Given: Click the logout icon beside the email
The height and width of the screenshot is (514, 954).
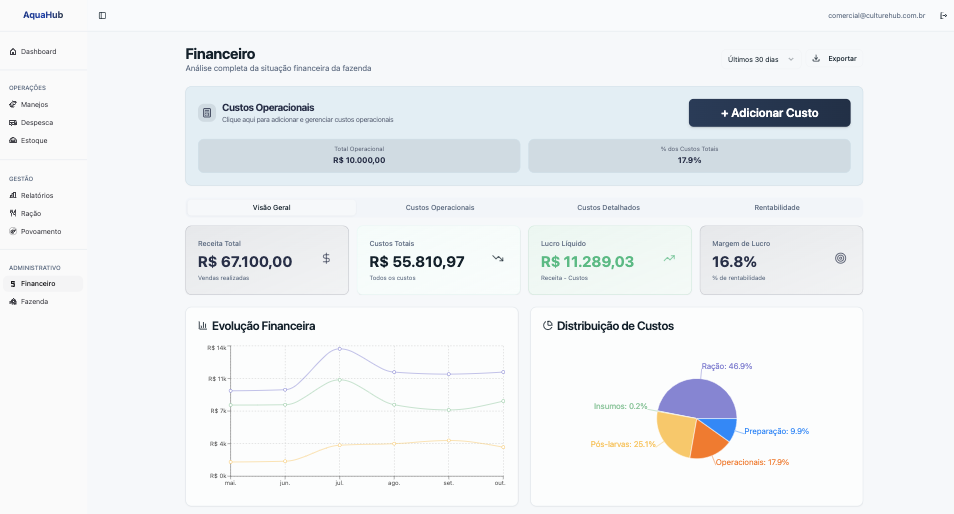Looking at the screenshot, I should point(943,15).
